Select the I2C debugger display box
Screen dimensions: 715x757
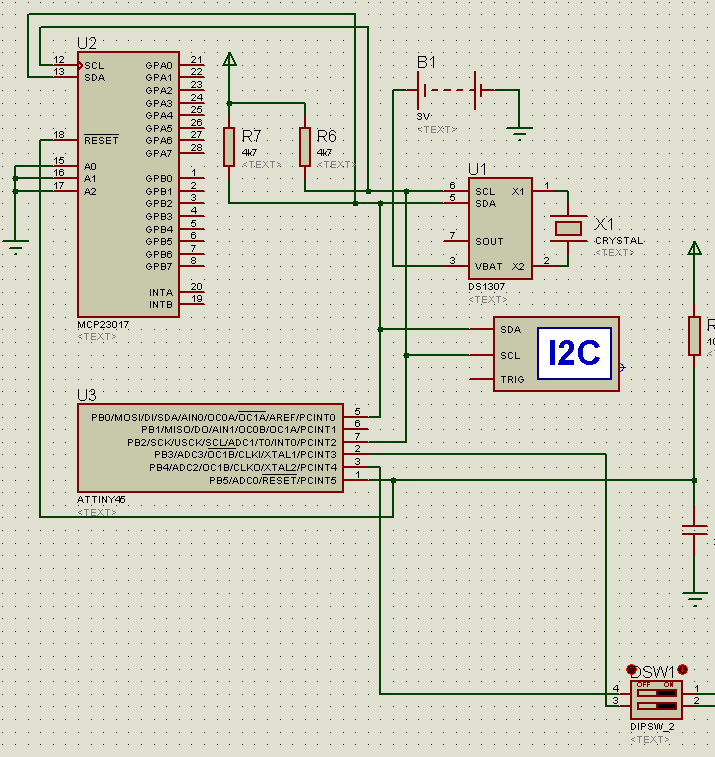pyautogui.click(x=575, y=353)
